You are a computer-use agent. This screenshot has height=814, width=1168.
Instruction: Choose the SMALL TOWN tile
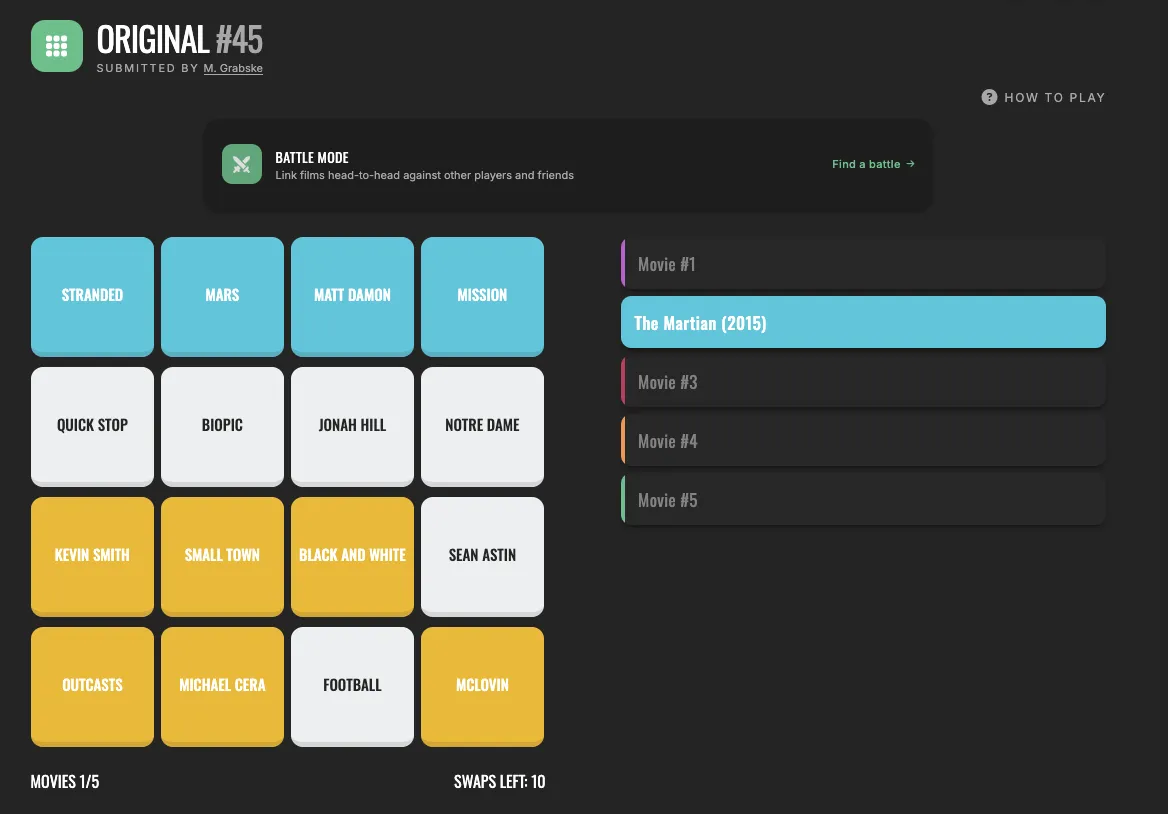[223, 556]
